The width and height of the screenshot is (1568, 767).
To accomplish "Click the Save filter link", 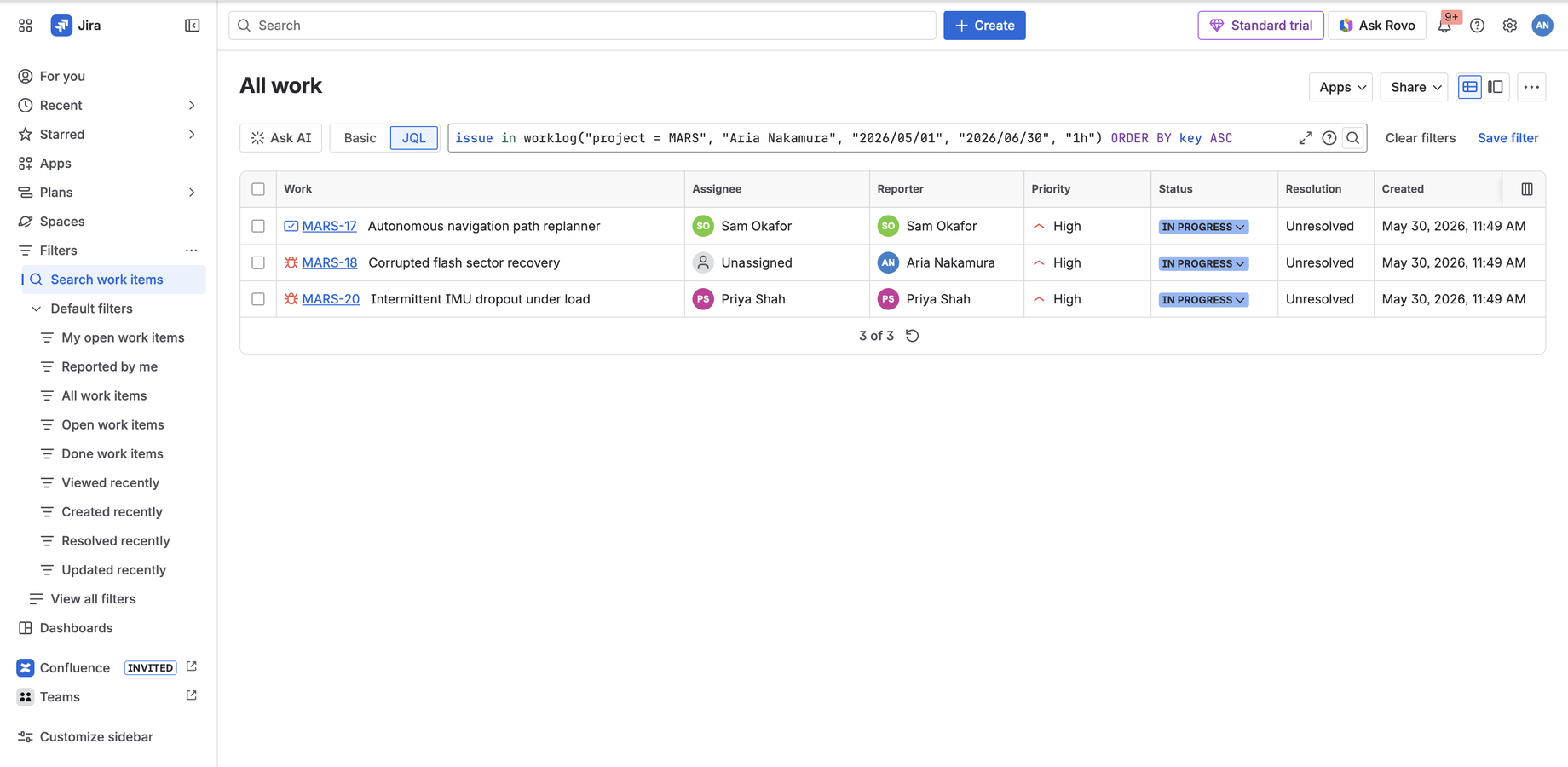I will 1507,138.
